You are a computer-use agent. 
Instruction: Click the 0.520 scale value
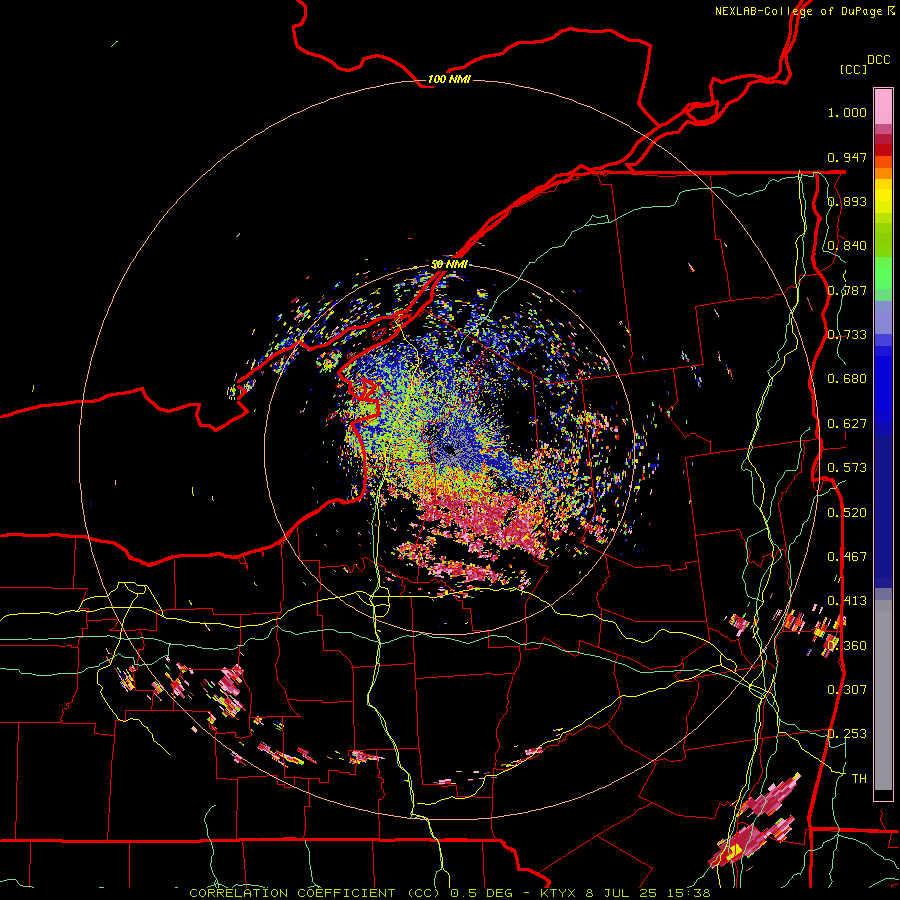847,513
